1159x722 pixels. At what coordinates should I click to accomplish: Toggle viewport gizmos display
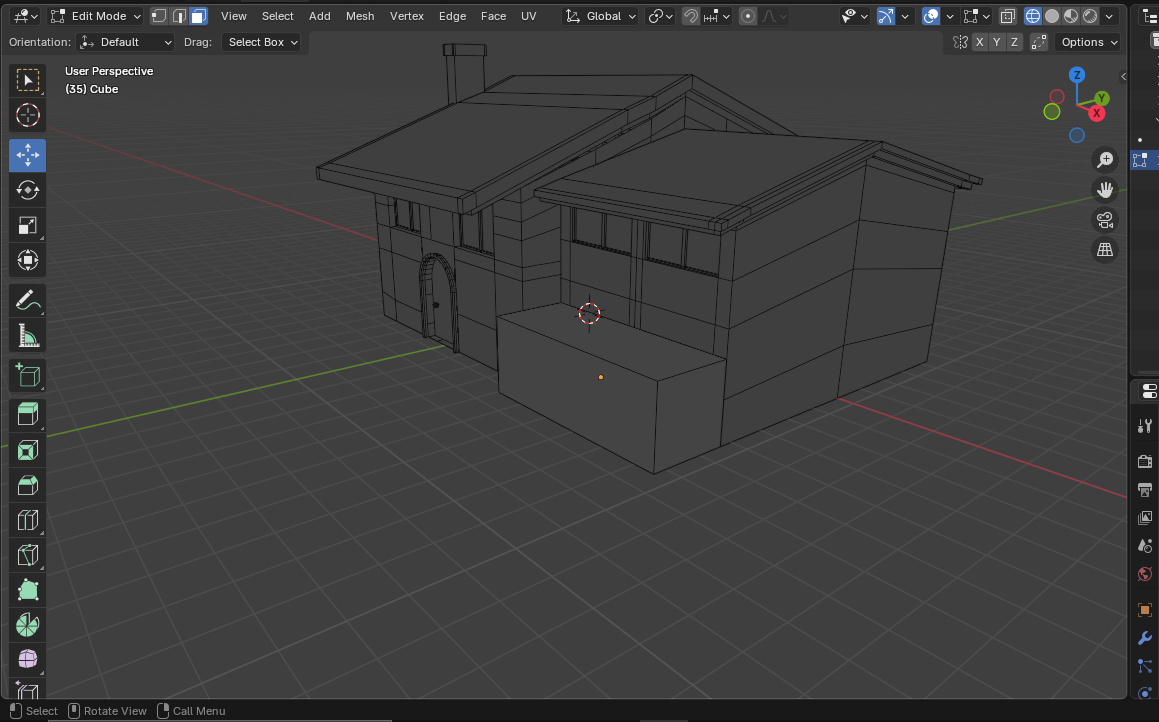(x=886, y=16)
